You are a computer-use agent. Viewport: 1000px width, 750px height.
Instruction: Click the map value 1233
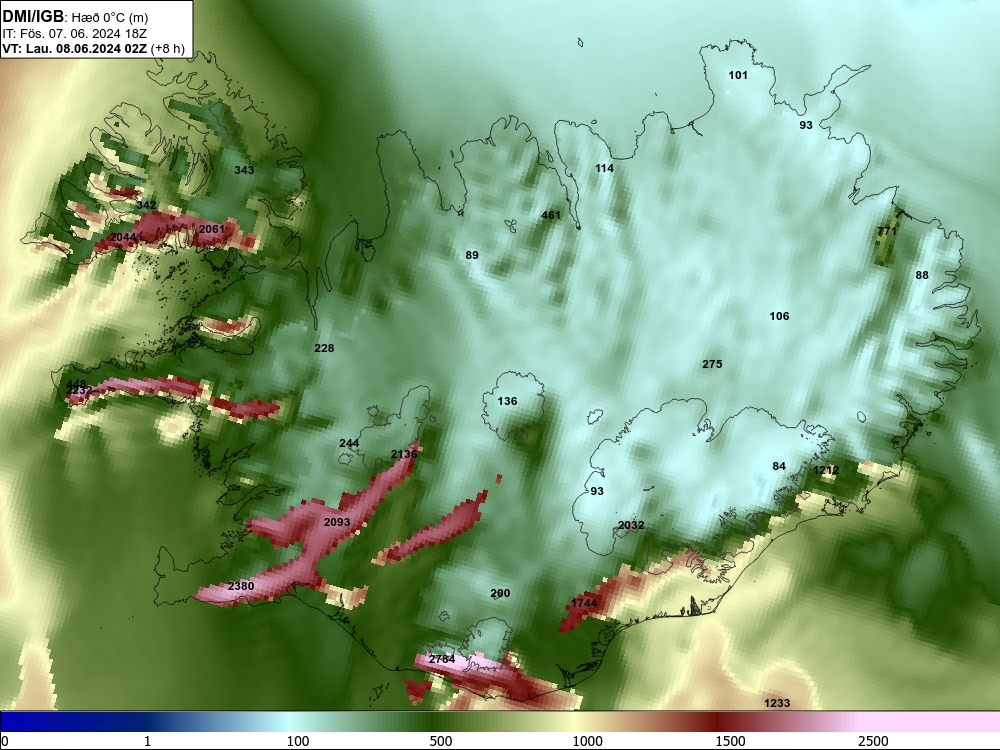click(x=777, y=703)
